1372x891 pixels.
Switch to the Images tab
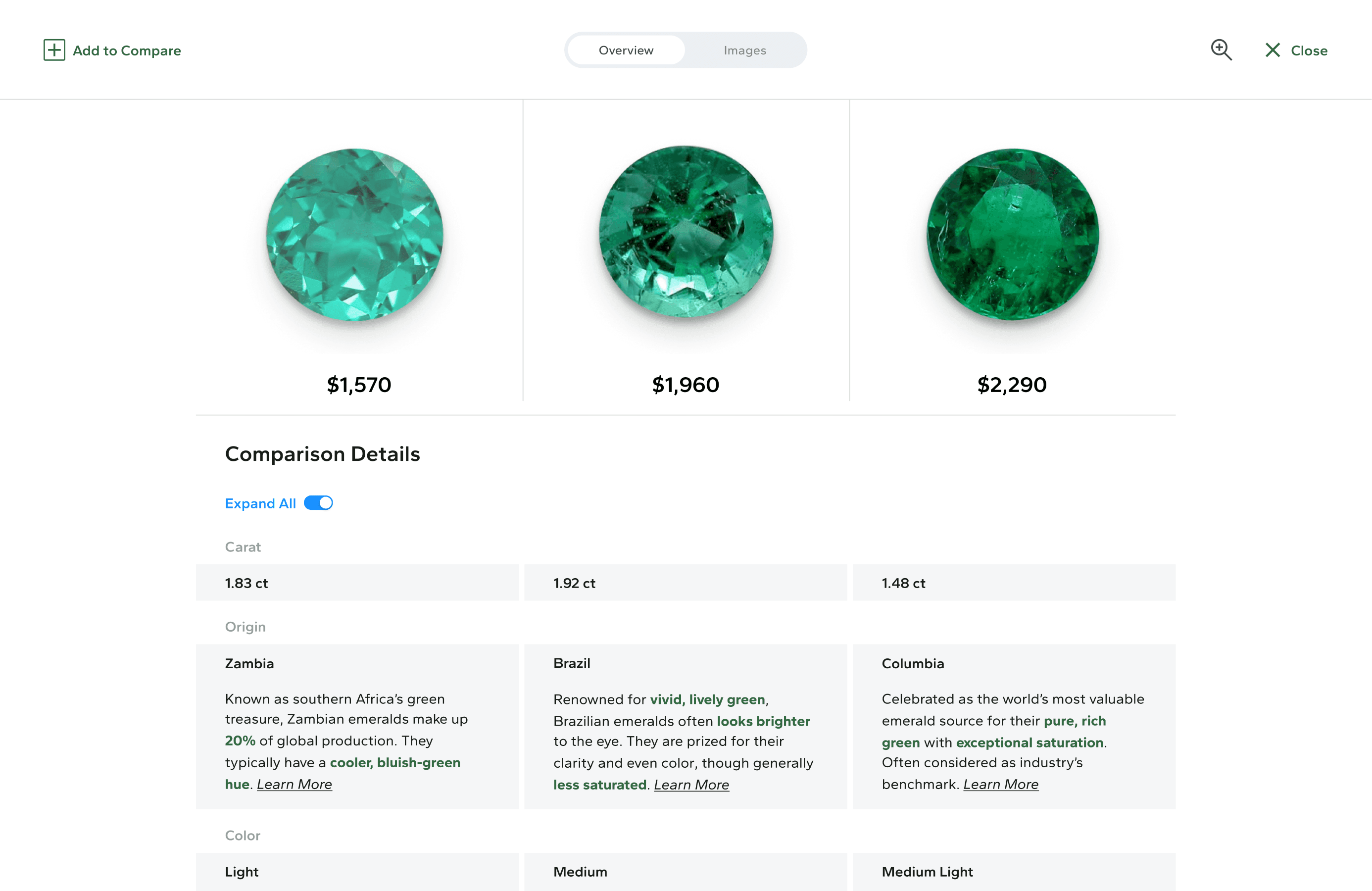click(x=745, y=50)
